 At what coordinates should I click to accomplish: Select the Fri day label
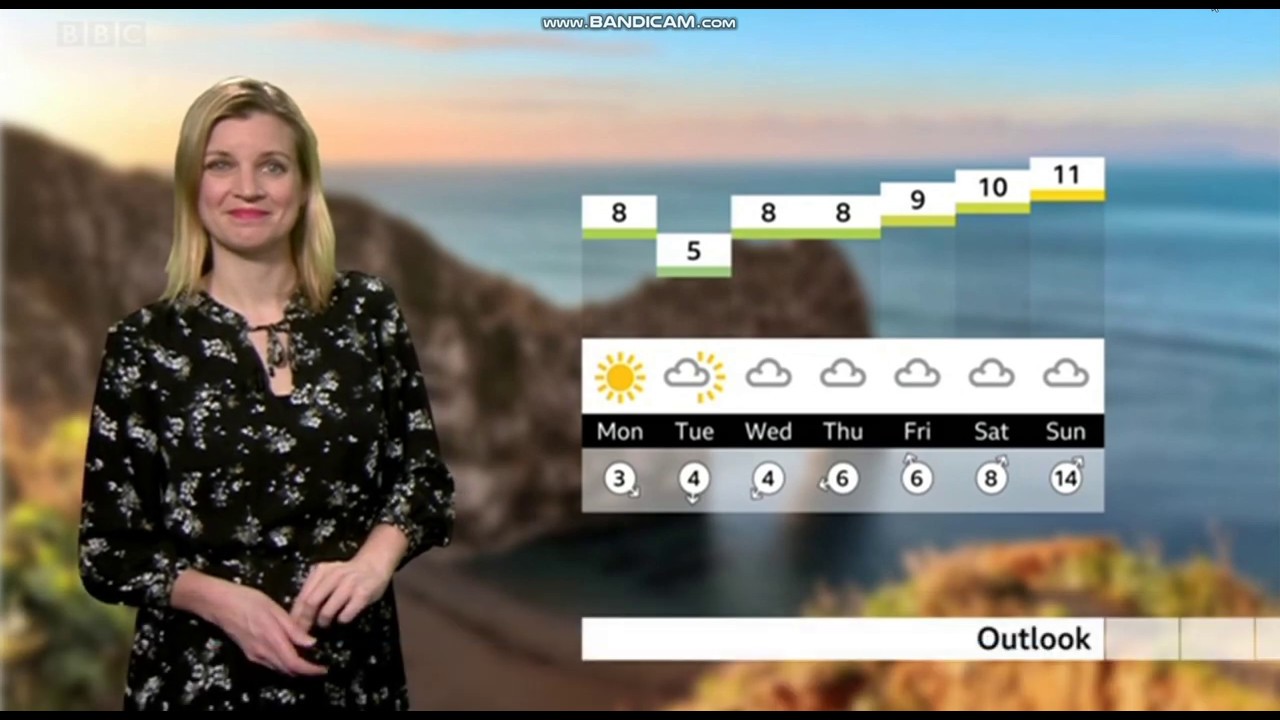pyautogui.click(x=917, y=431)
